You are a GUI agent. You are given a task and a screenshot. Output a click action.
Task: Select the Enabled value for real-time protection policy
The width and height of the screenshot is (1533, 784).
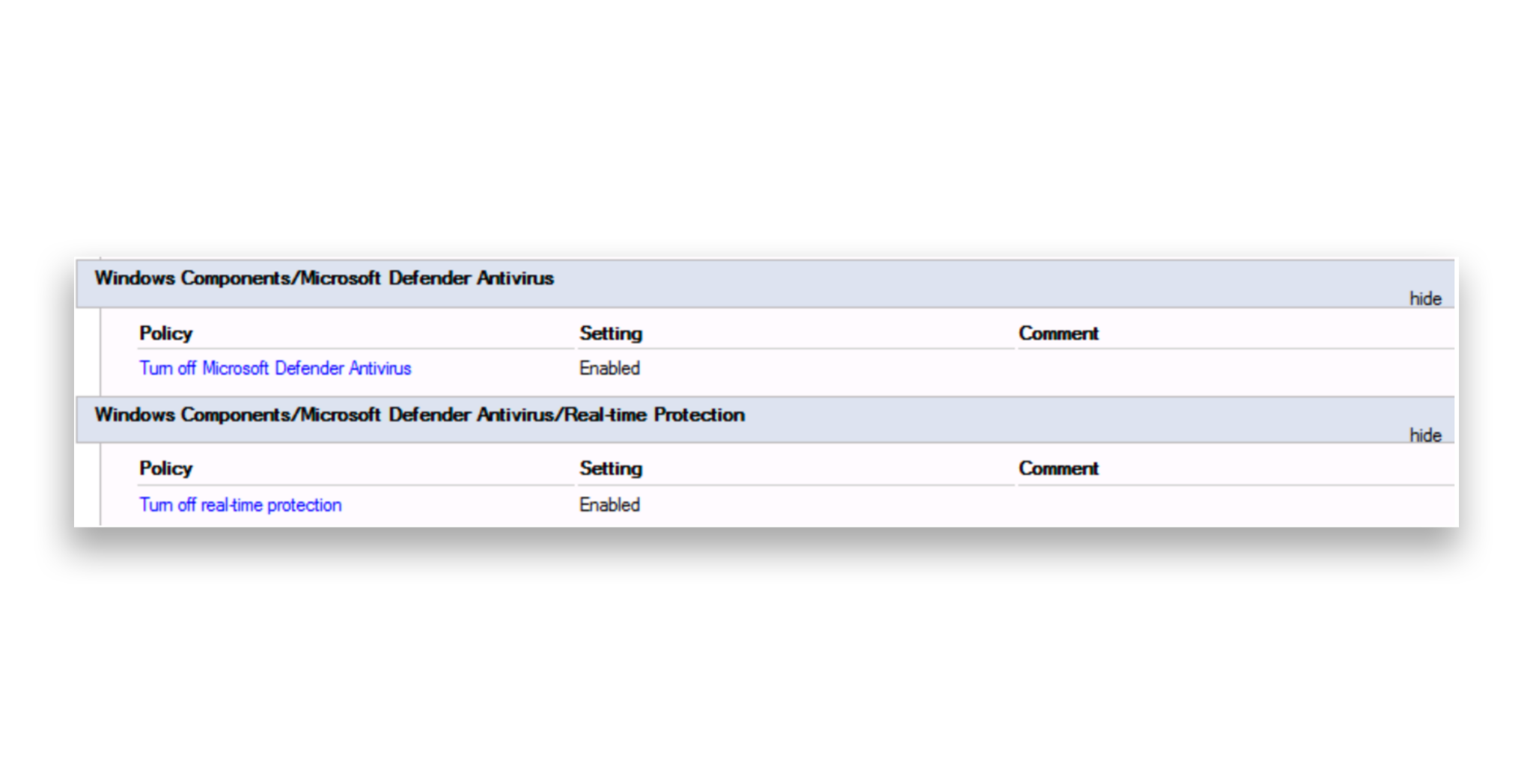point(609,505)
